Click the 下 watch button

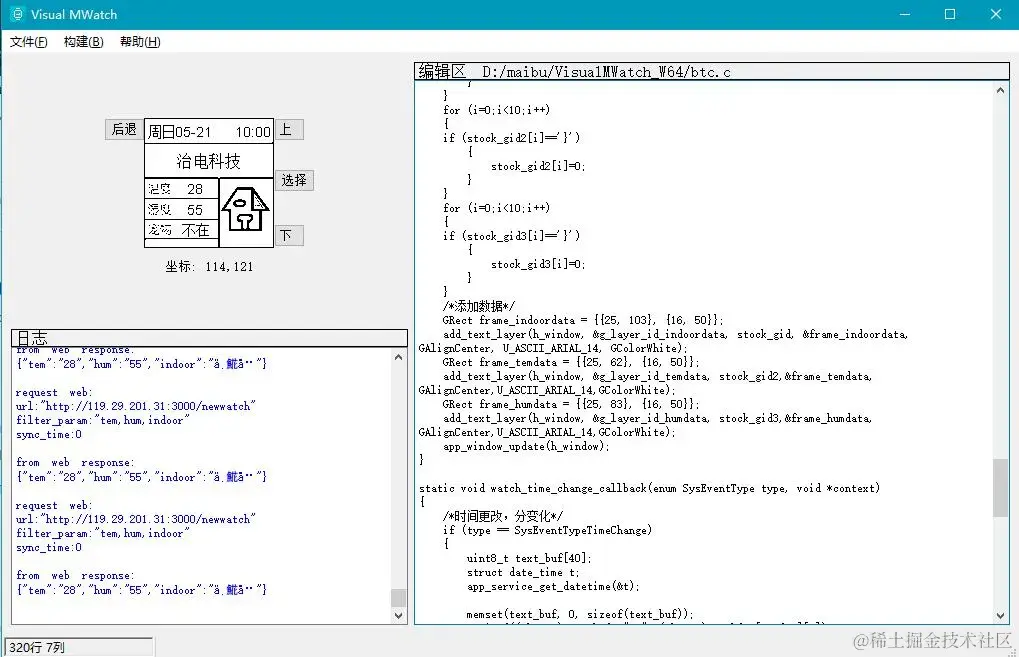(289, 235)
